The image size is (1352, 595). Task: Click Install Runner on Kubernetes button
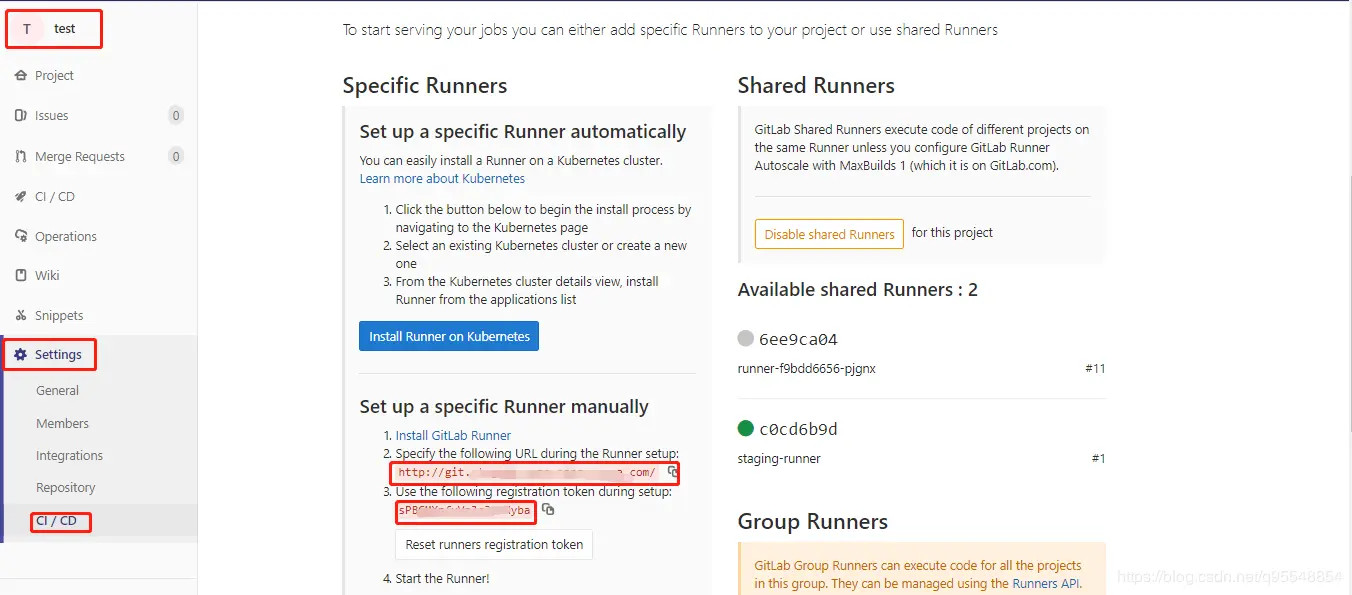click(x=449, y=336)
